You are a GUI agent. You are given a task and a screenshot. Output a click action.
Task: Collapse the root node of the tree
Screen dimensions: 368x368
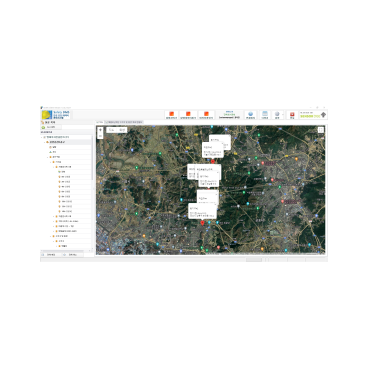(42, 137)
